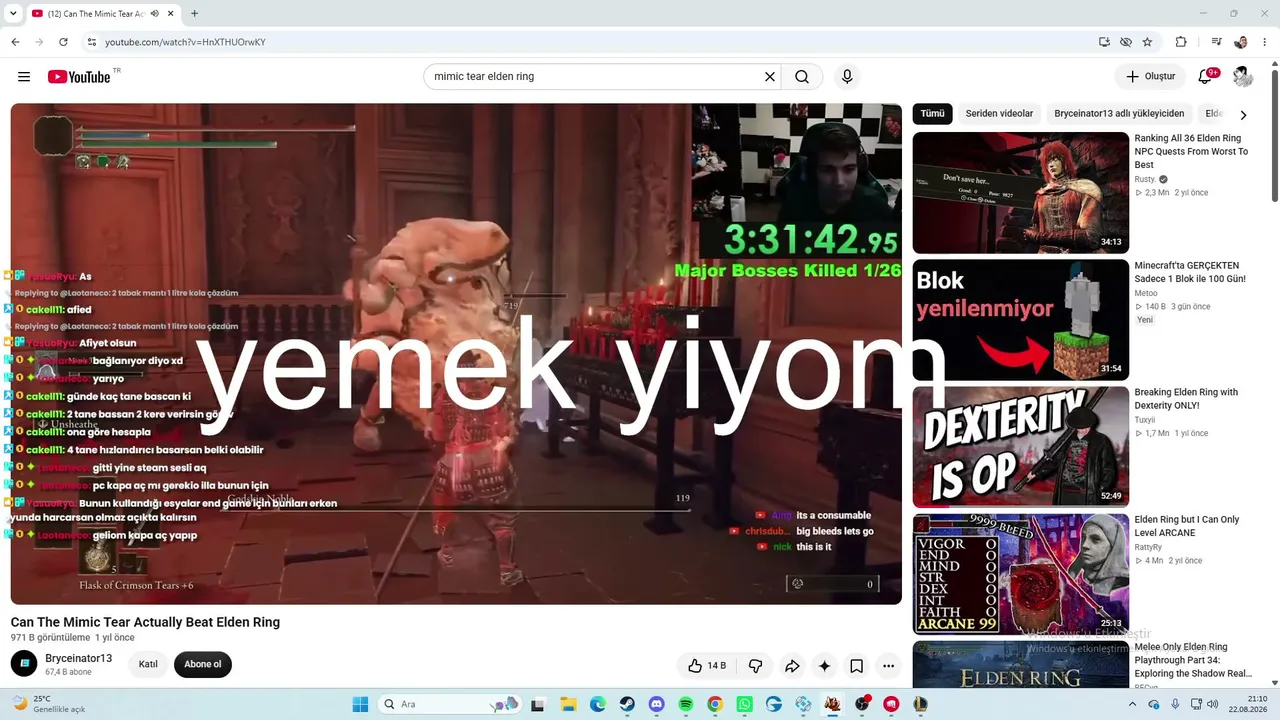Open more actions three-dot menu under video
This screenshot has width=1280, height=720.
pos(888,666)
